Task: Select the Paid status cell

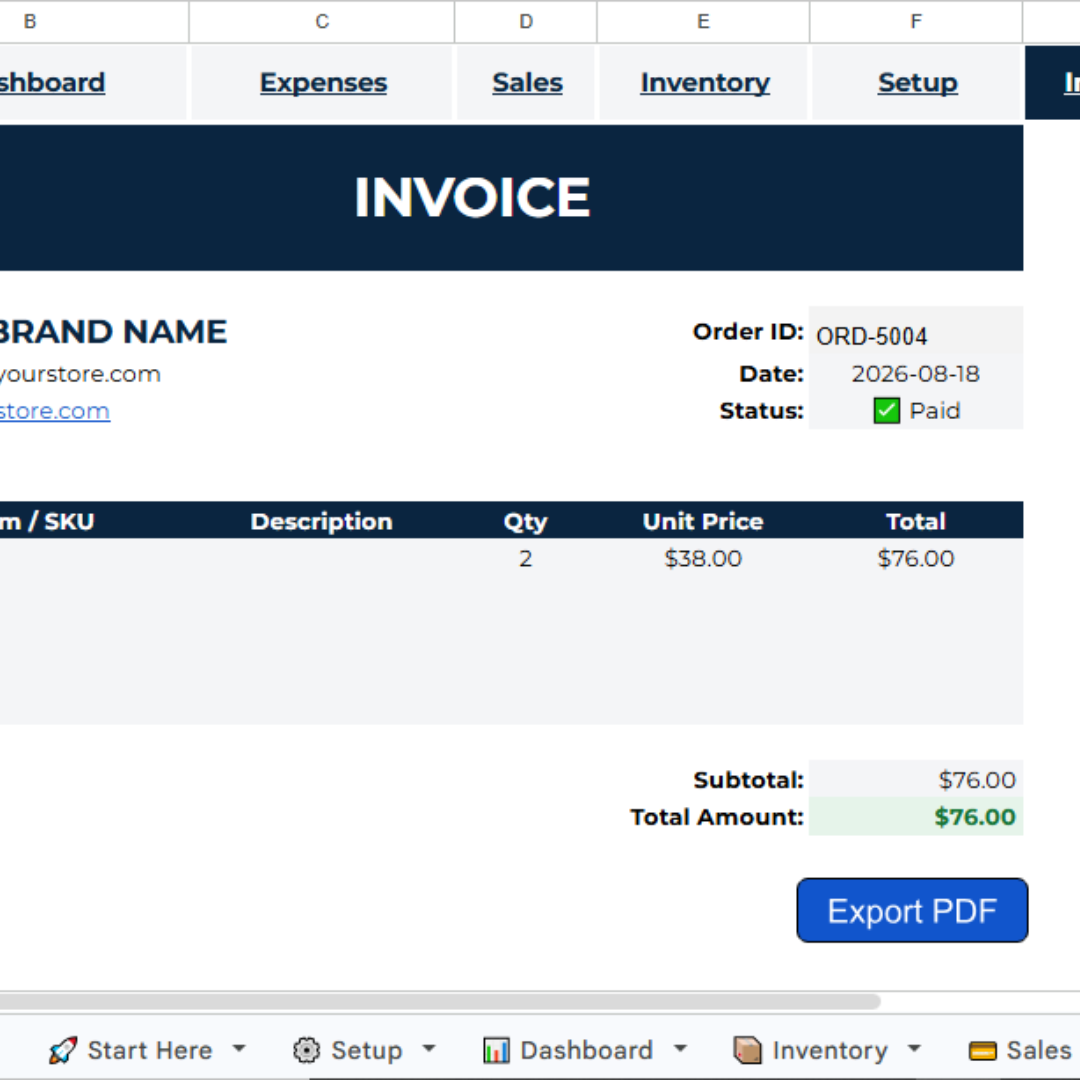Action: click(x=915, y=411)
